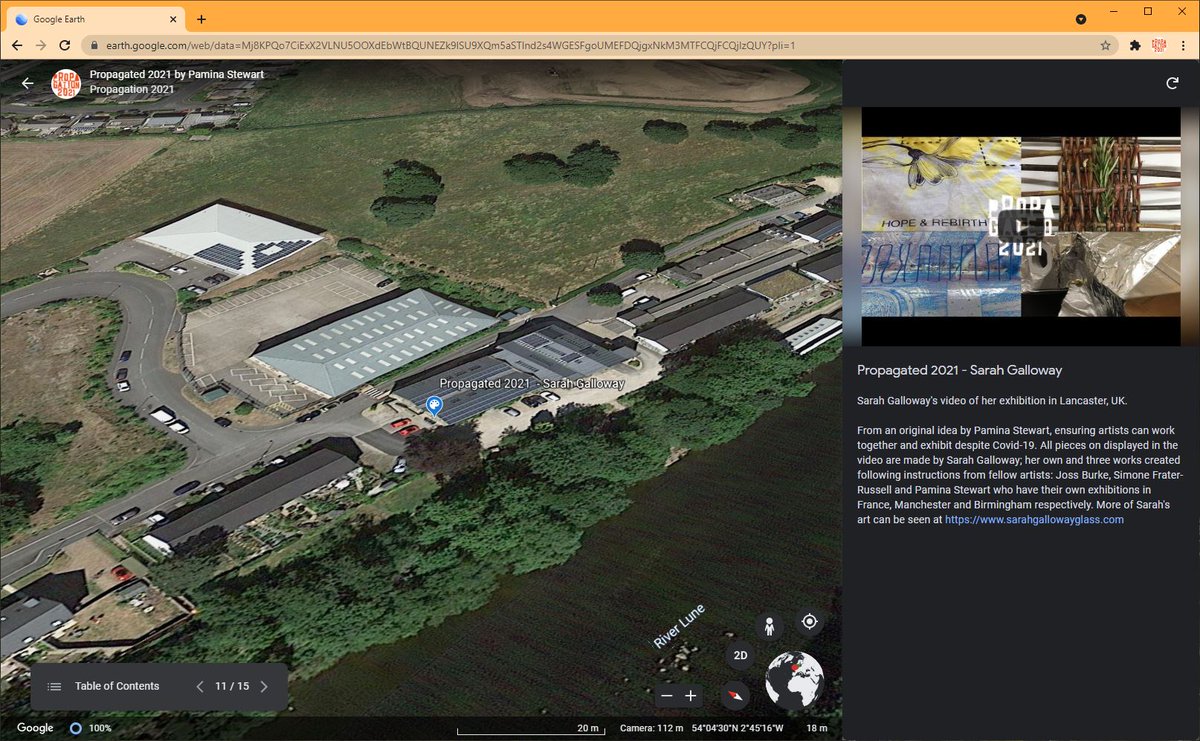Go back using the arrow in Earth header

pyautogui.click(x=27, y=83)
